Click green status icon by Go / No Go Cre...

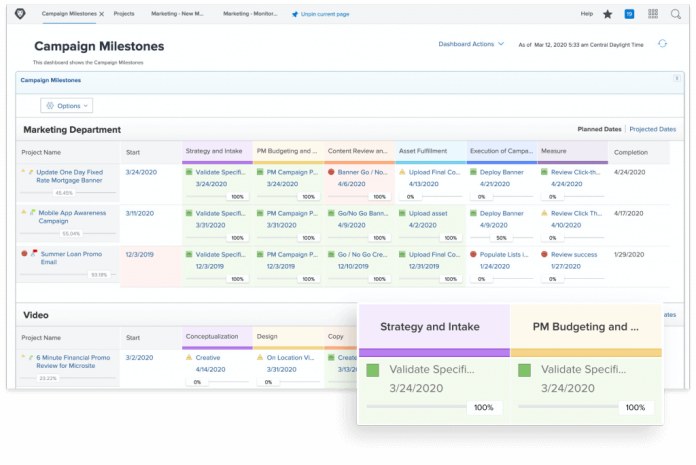331,254
